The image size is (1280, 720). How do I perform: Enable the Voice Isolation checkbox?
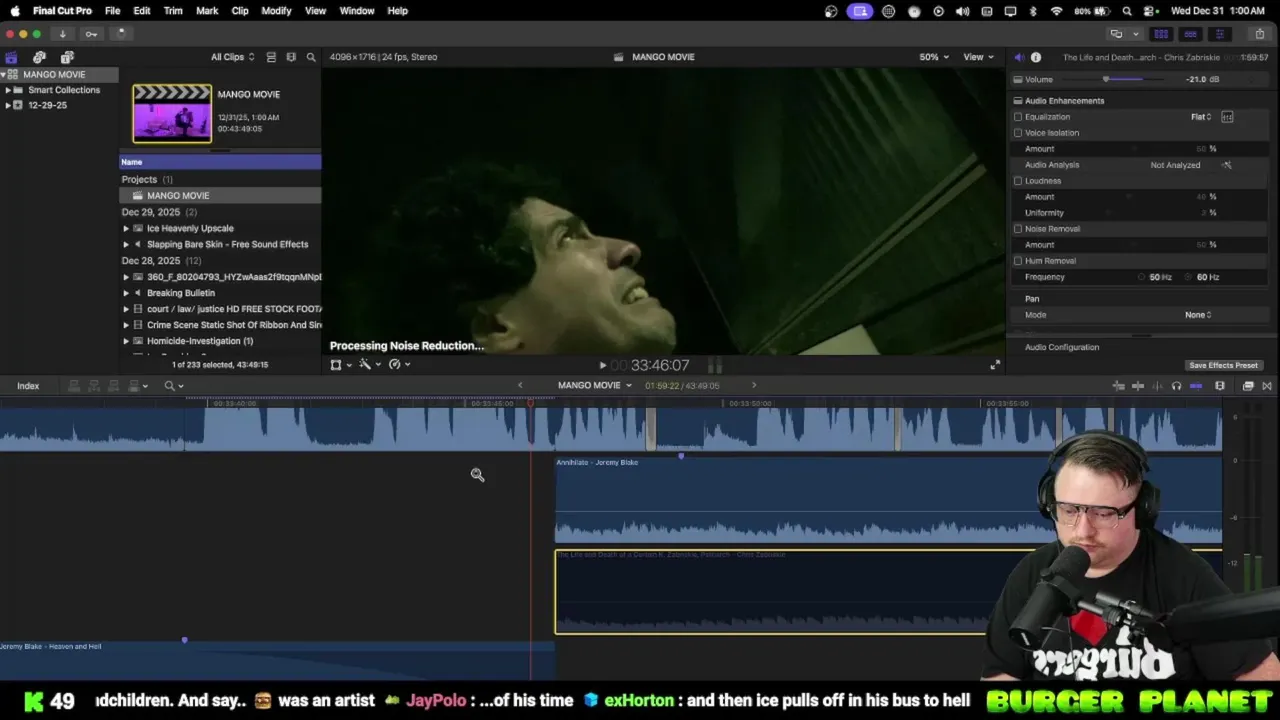[x=1018, y=133]
